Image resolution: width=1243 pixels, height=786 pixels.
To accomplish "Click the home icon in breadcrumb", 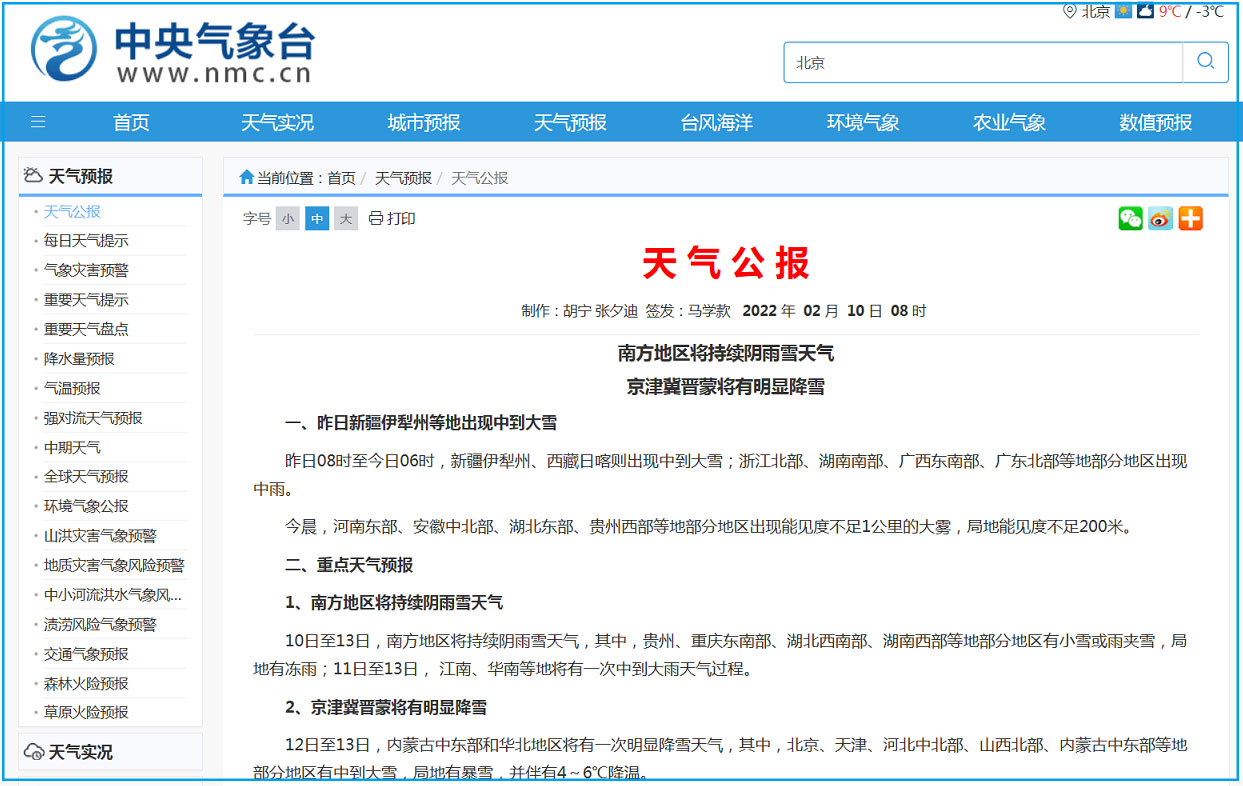I will [x=246, y=178].
